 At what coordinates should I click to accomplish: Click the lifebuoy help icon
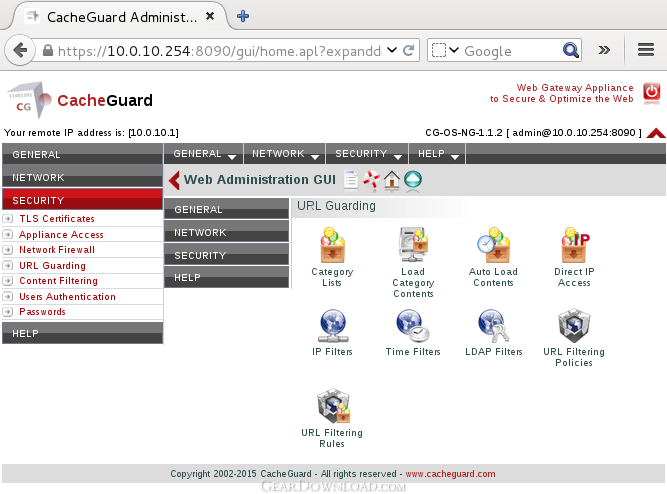(371, 180)
